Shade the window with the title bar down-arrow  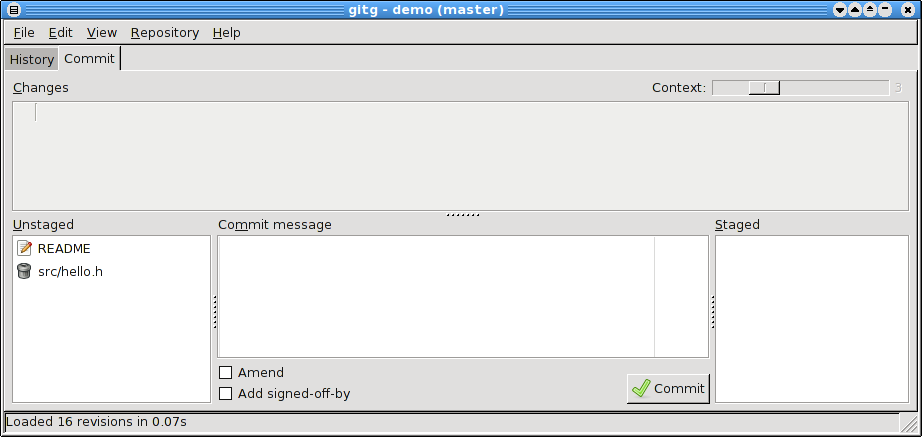tap(840, 10)
